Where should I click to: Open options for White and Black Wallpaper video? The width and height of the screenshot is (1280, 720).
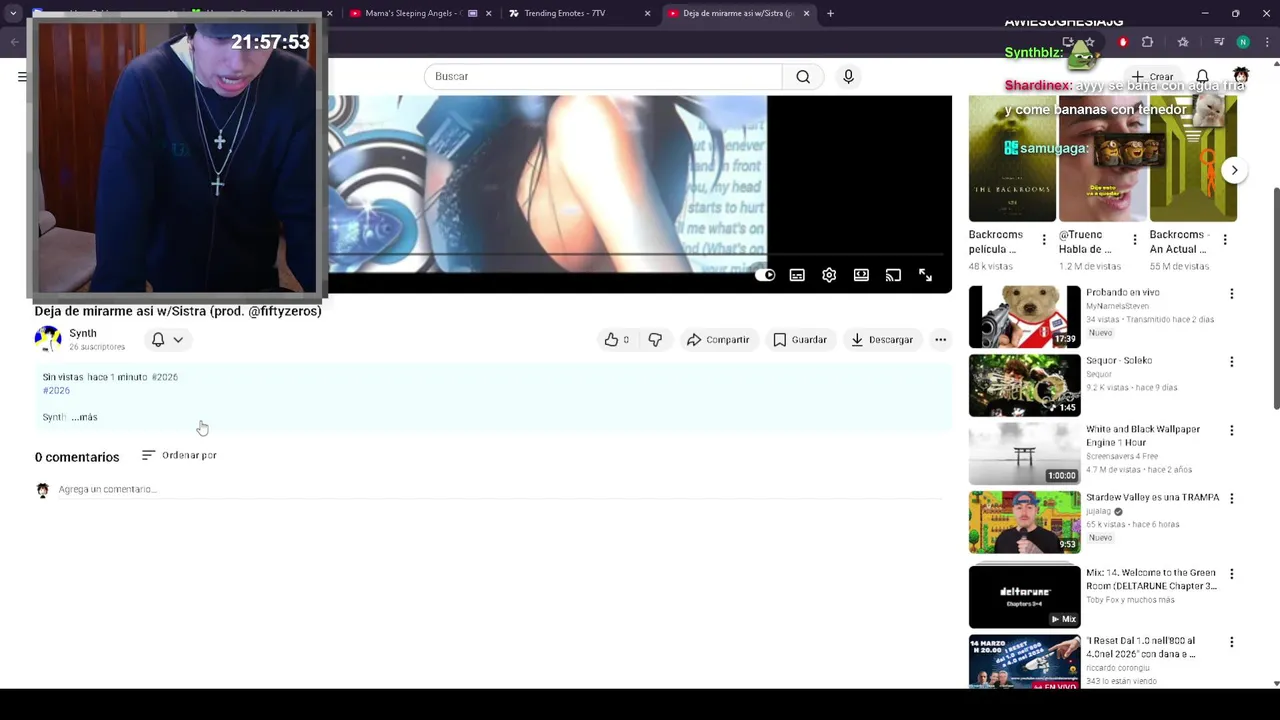click(1231, 431)
